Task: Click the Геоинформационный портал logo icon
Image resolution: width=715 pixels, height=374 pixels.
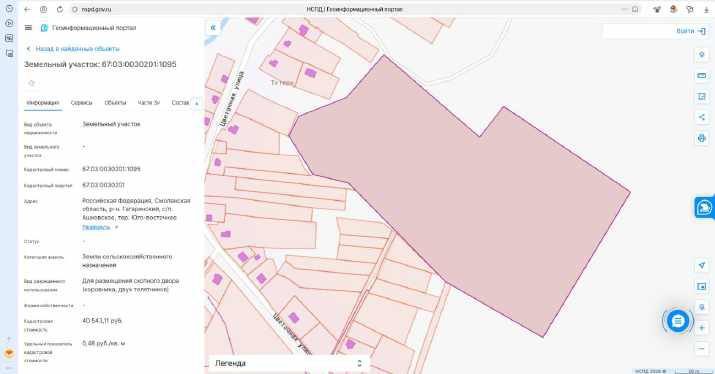Action: point(44,28)
